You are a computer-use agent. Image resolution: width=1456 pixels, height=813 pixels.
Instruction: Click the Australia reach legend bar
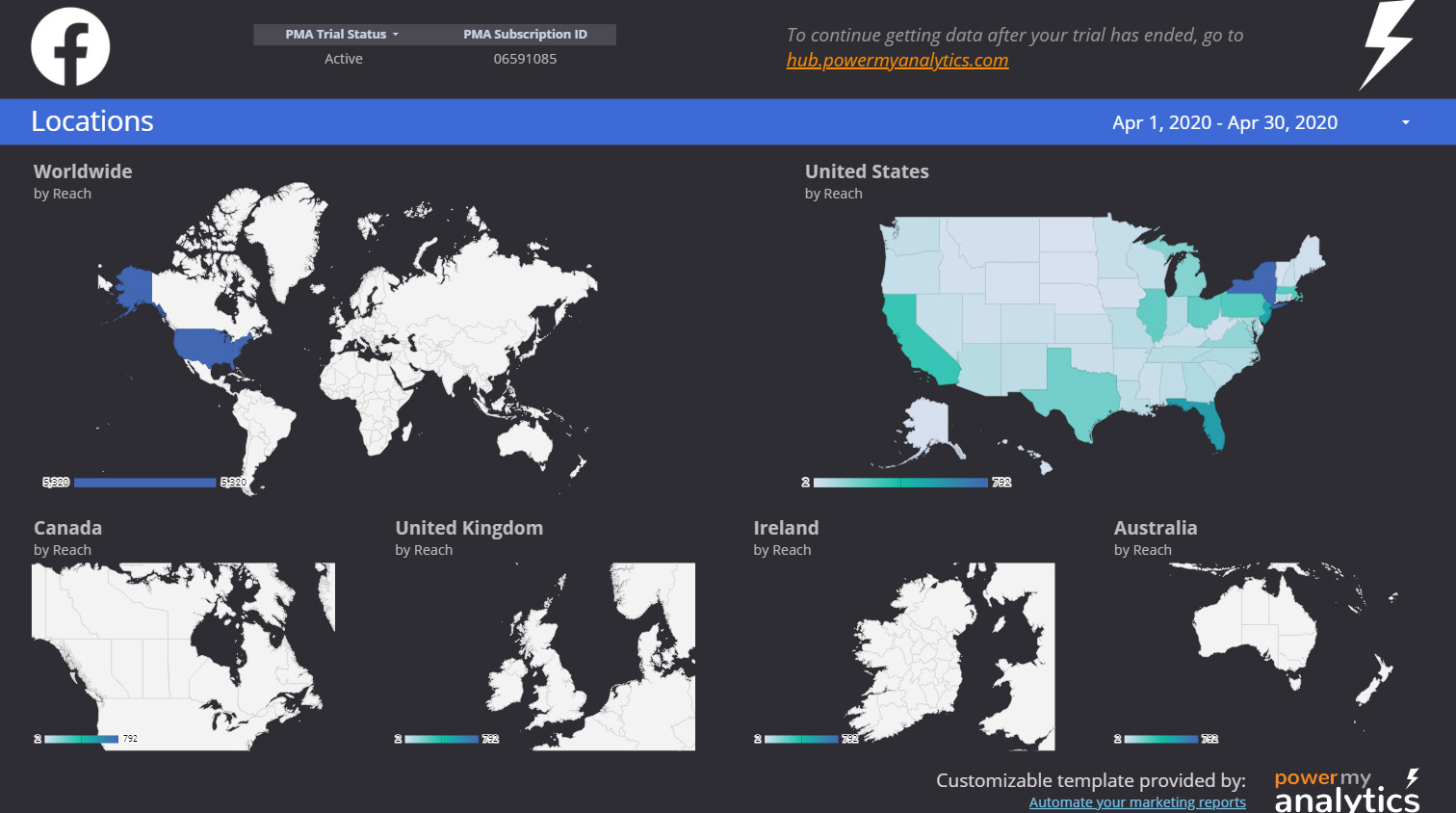[x=1161, y=739]
